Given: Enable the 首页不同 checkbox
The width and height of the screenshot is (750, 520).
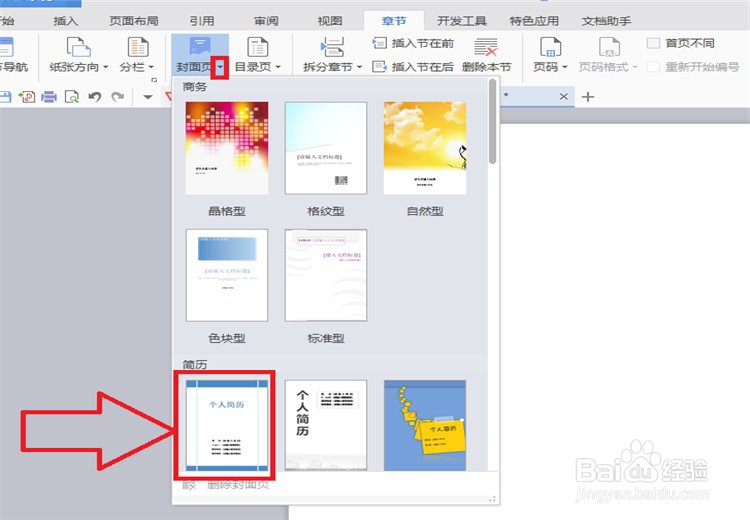Looking at the screenshot, I should [x=653, y=44].
